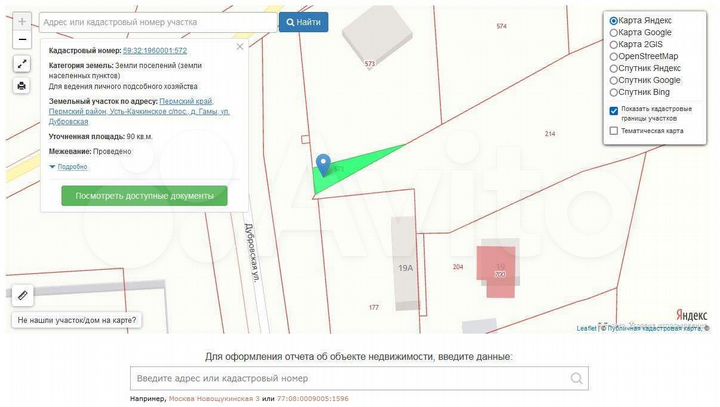The image size is (720, 407).
Task: Click the blue location pin marker
Action: [323, 165]
